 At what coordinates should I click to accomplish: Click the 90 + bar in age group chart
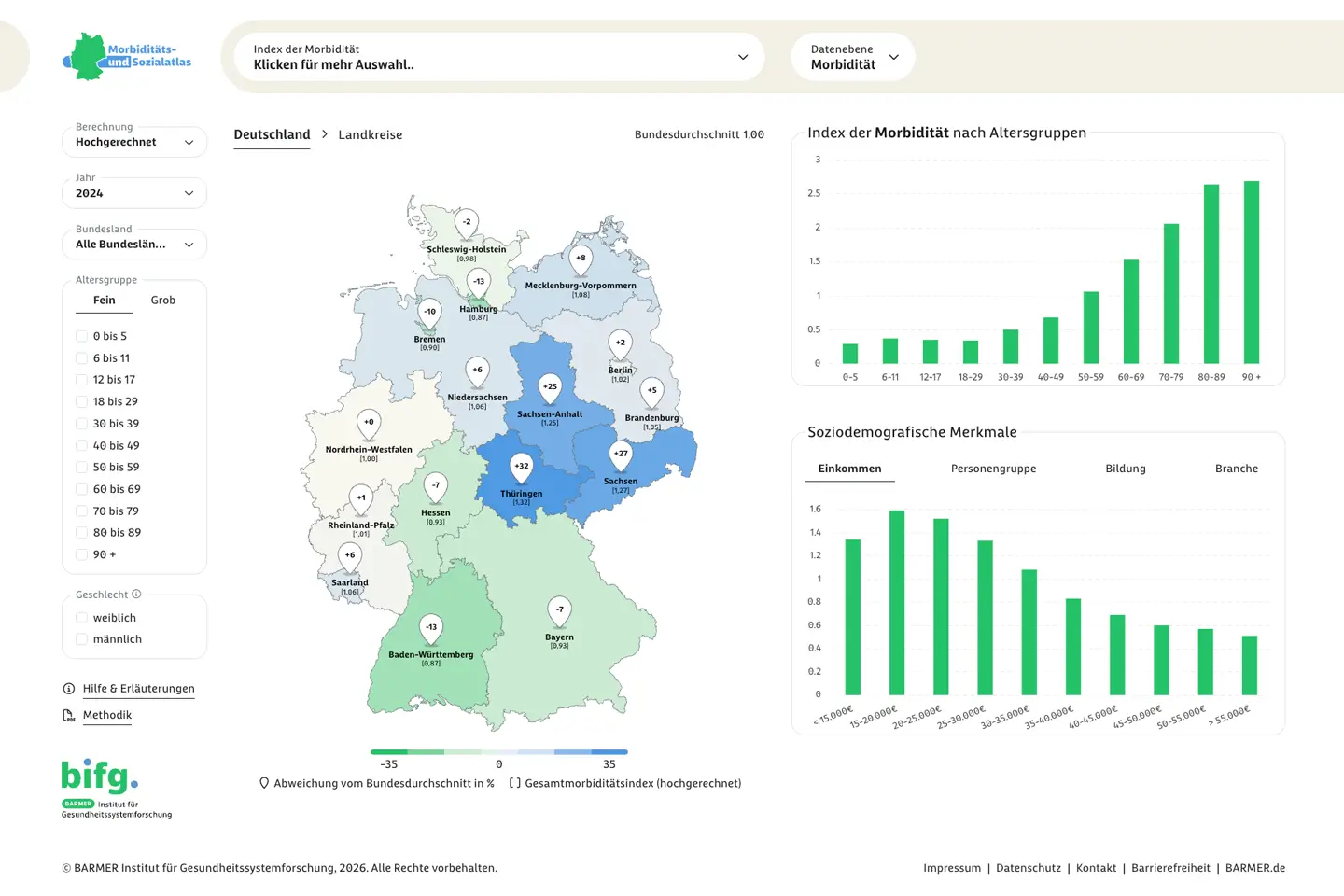(1252, 272)
